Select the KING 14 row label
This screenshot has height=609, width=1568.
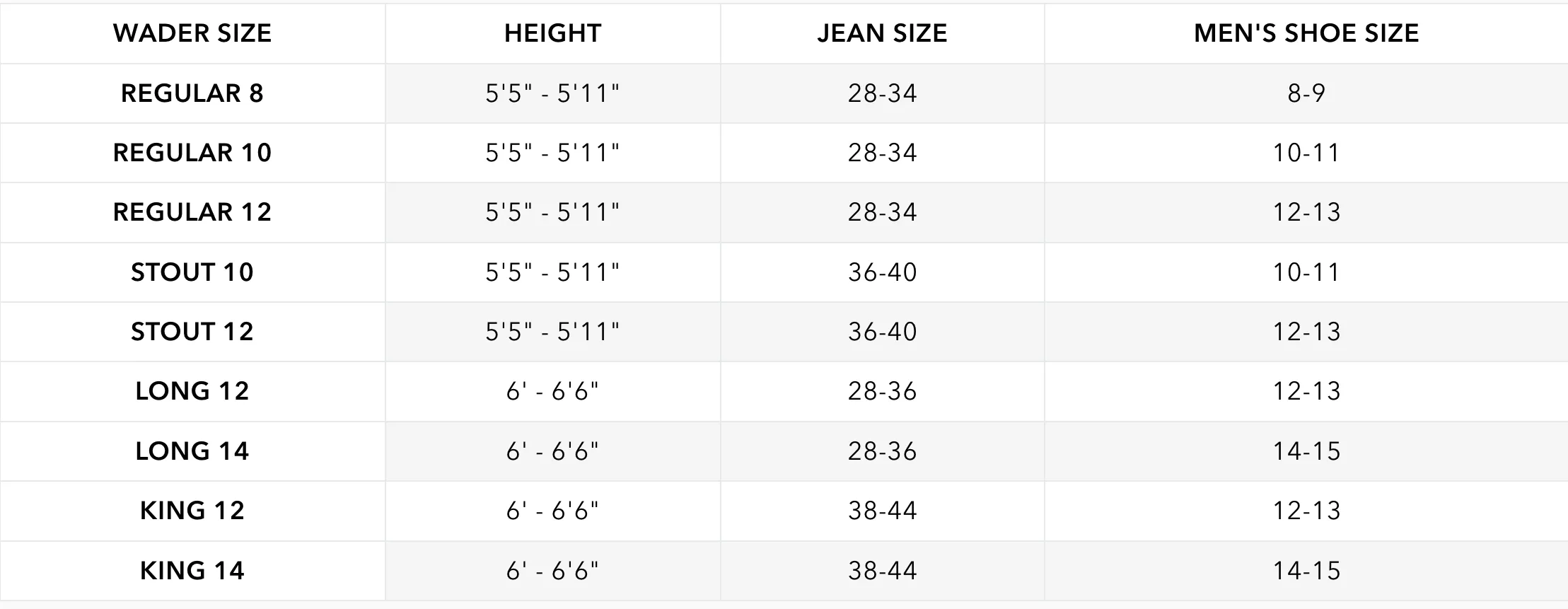192,571
